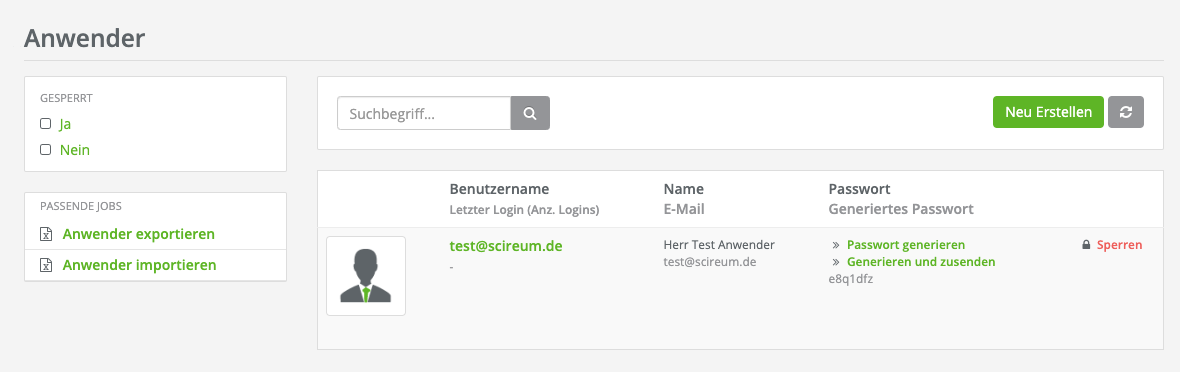
Task: Click the double chevron before Passwort generieren
Action: [835, 245]
